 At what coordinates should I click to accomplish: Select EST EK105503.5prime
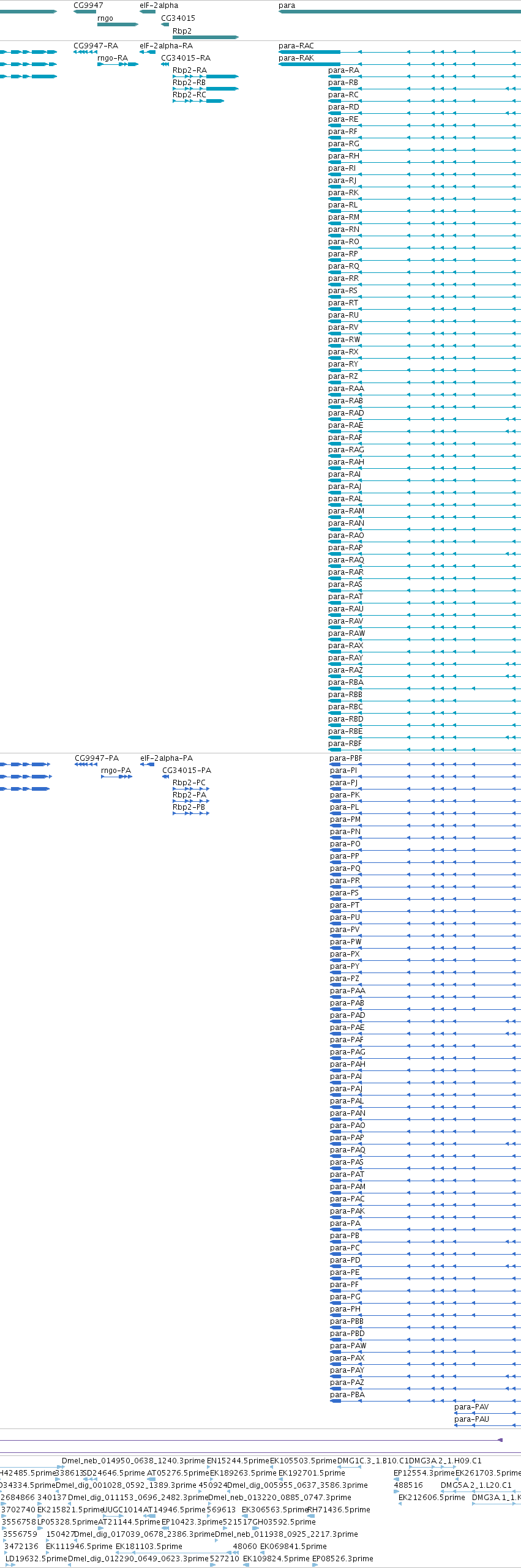pyautogui.click(x=303, y=1461)
